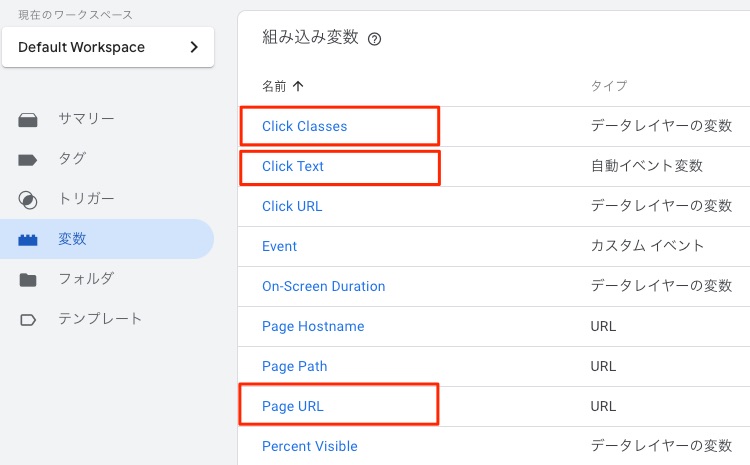Click the Folders icon in sidebar
Screen dimensions: 750x465
click(28, 280)
